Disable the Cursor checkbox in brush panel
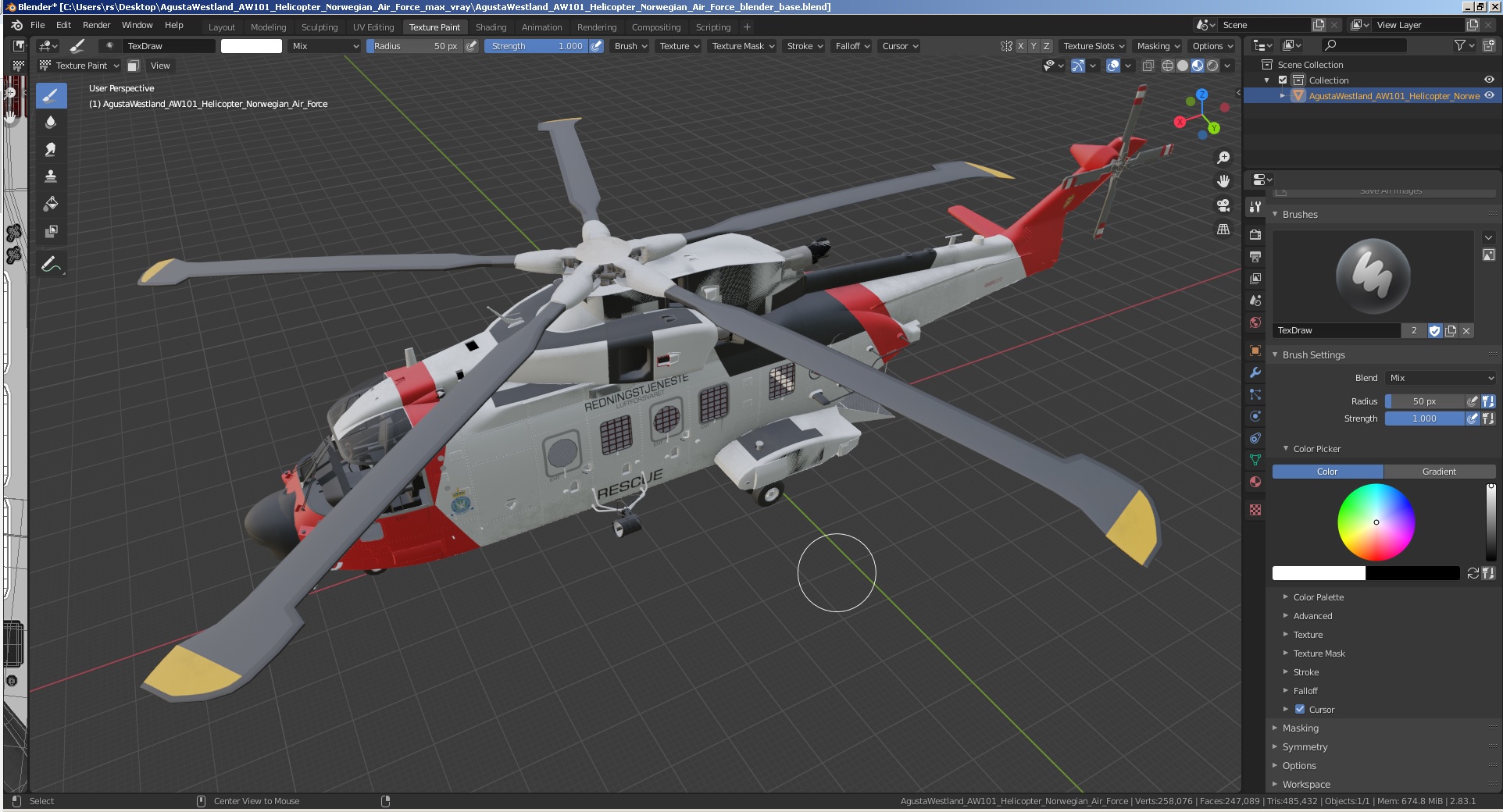Image resolution: width=1503 pixels, height=812 pixels. pos(1300,710)
